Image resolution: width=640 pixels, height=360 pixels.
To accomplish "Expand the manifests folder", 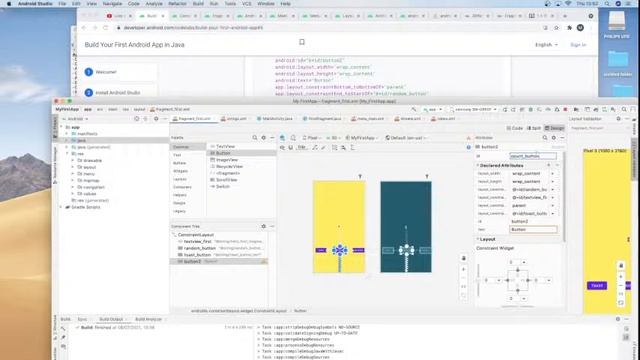I will tap(67, 134).
